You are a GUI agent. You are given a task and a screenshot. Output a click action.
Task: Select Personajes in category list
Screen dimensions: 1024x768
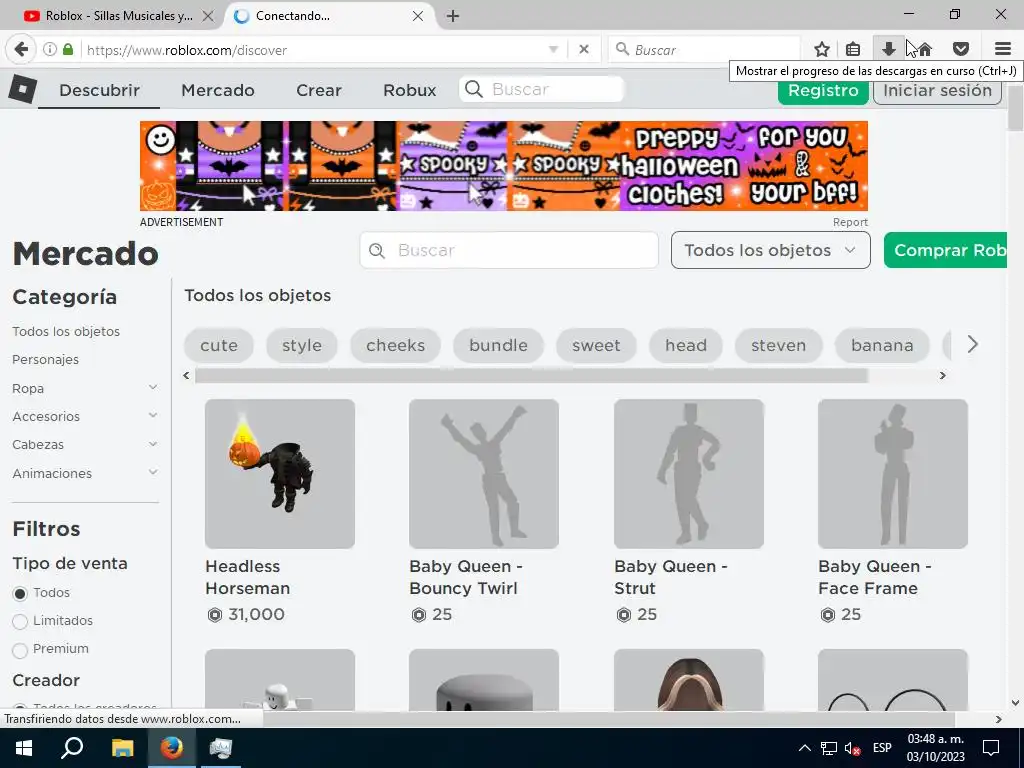(x=45, y=360)
